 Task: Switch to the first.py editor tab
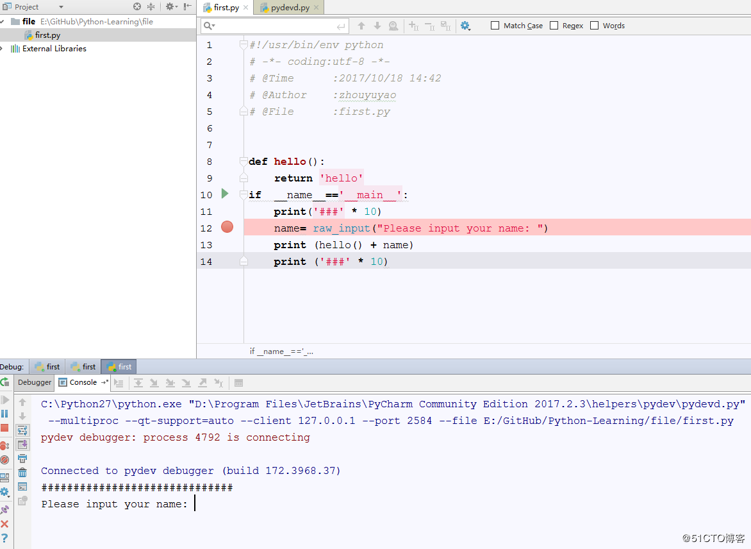(226, 8)
